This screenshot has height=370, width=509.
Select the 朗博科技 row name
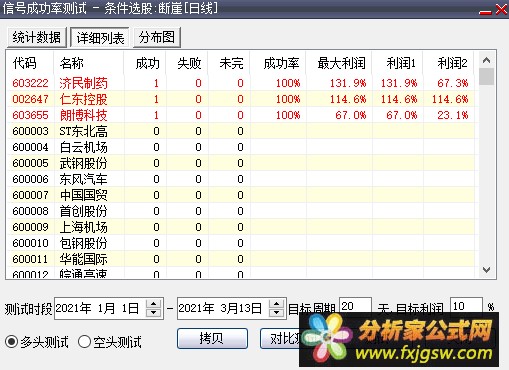coord(83,115)
